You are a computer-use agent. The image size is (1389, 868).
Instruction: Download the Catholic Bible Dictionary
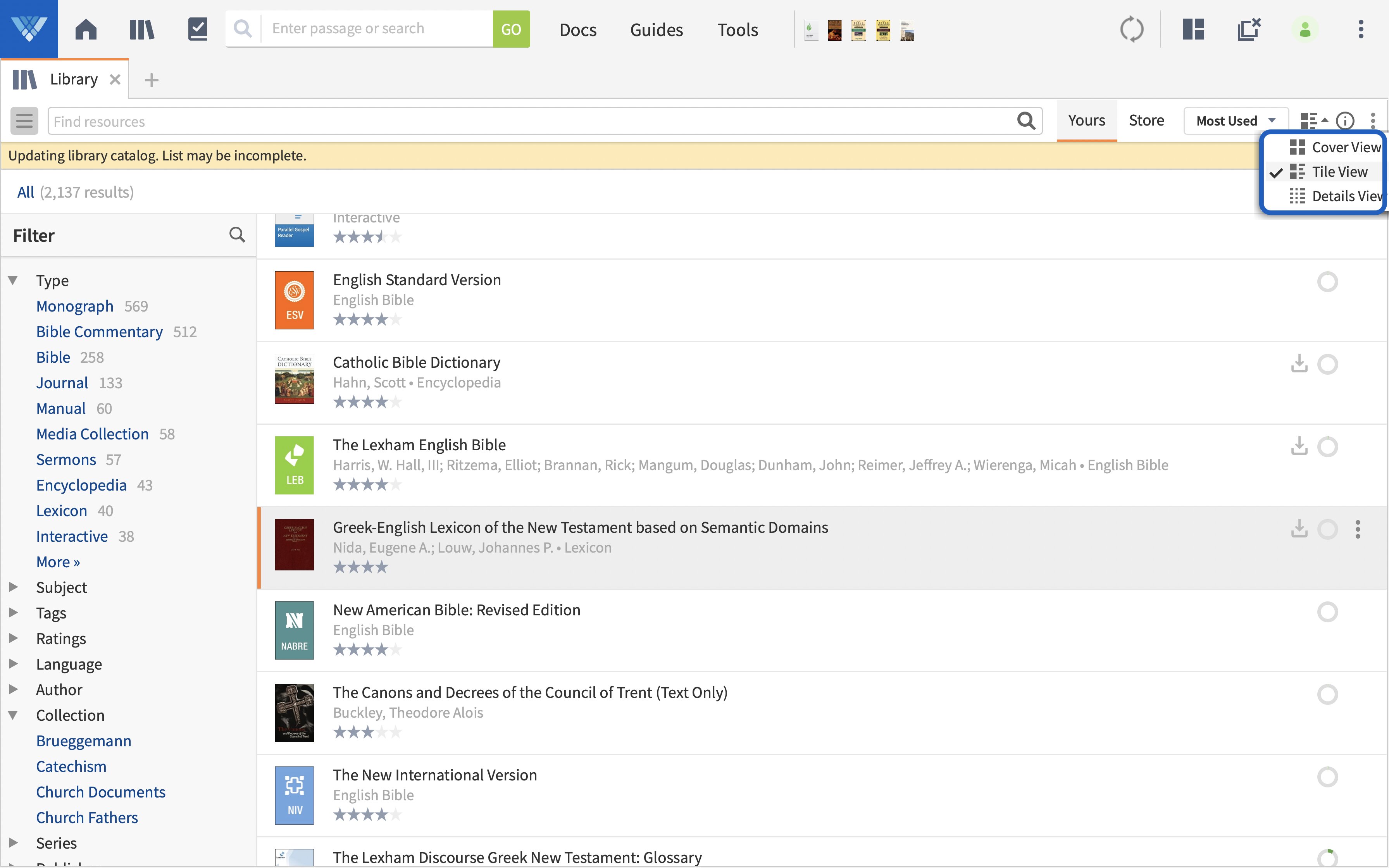pos(1299,363)
